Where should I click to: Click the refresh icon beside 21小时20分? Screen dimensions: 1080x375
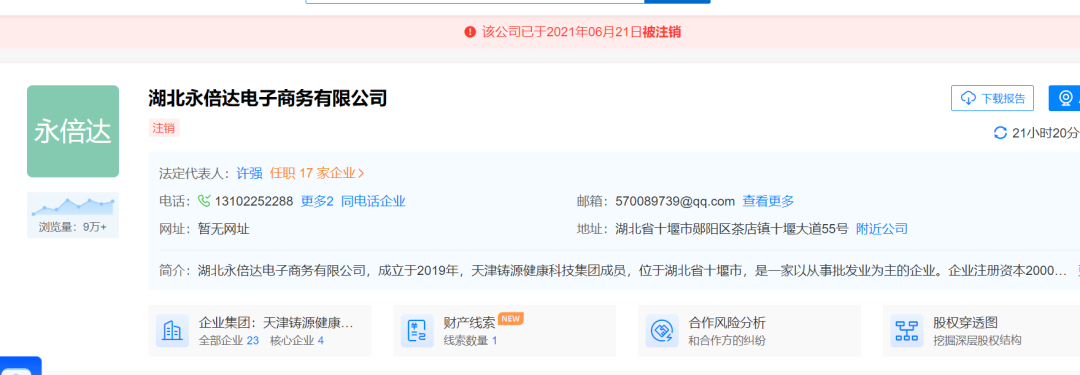1000,133
